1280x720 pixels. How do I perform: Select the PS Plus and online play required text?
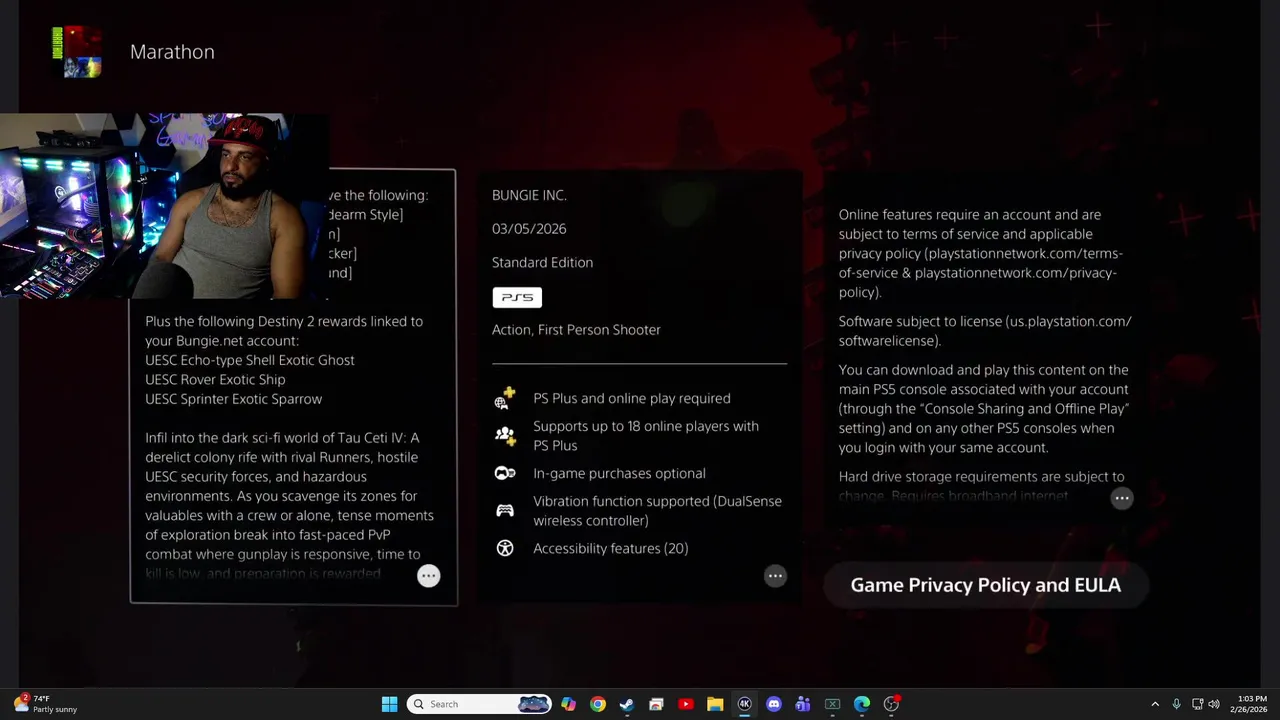[x=632, y=398]
